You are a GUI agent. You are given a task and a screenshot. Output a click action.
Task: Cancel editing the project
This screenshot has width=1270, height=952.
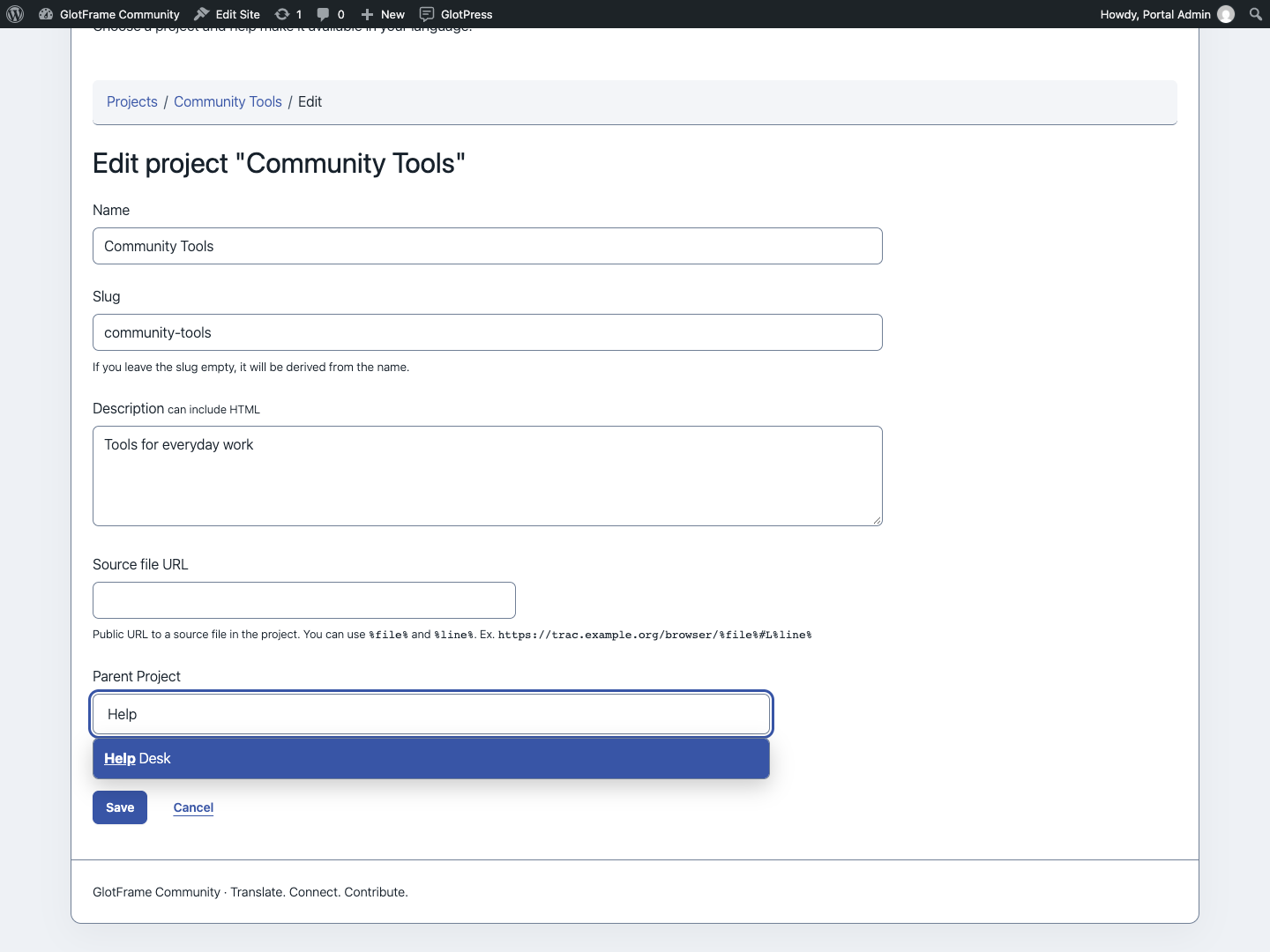tap(193, 807)
